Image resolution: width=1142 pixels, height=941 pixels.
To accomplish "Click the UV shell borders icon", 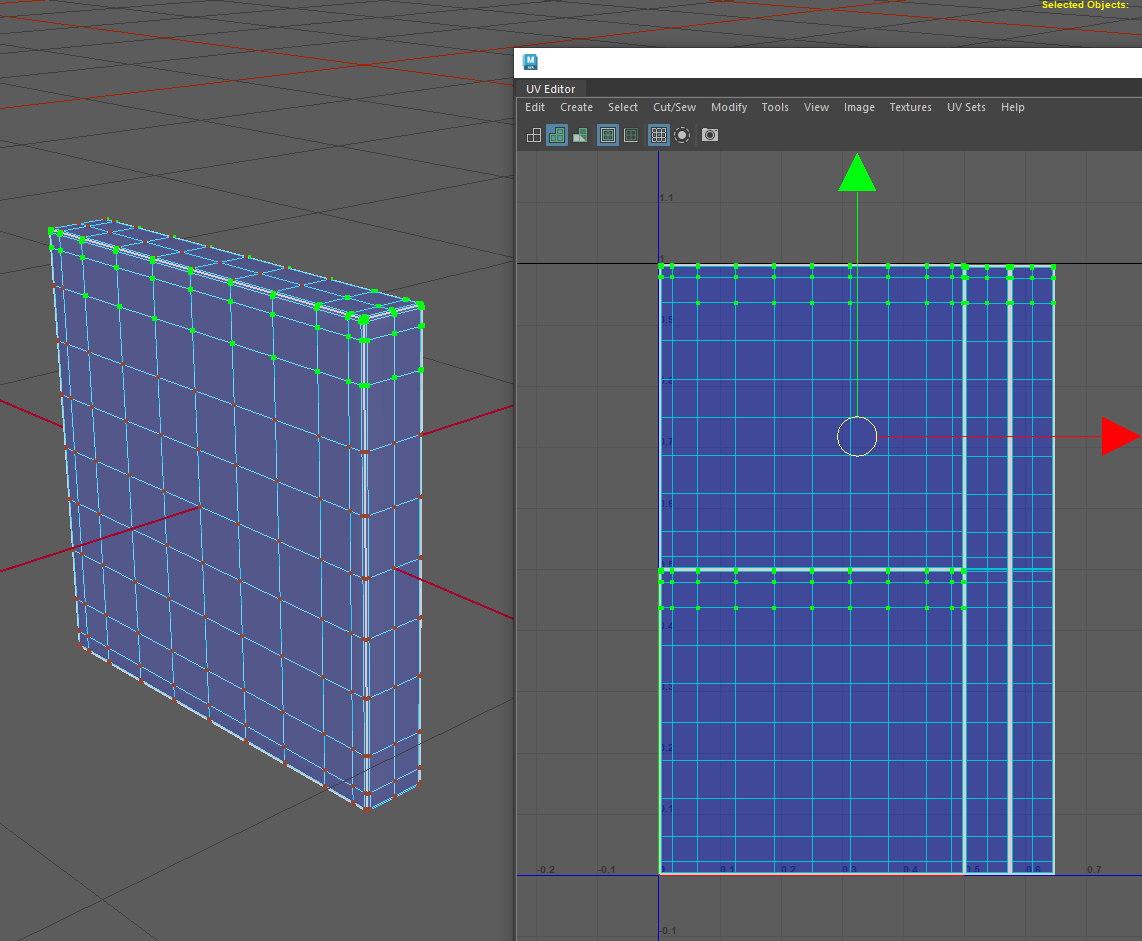I will coord(631,135).
